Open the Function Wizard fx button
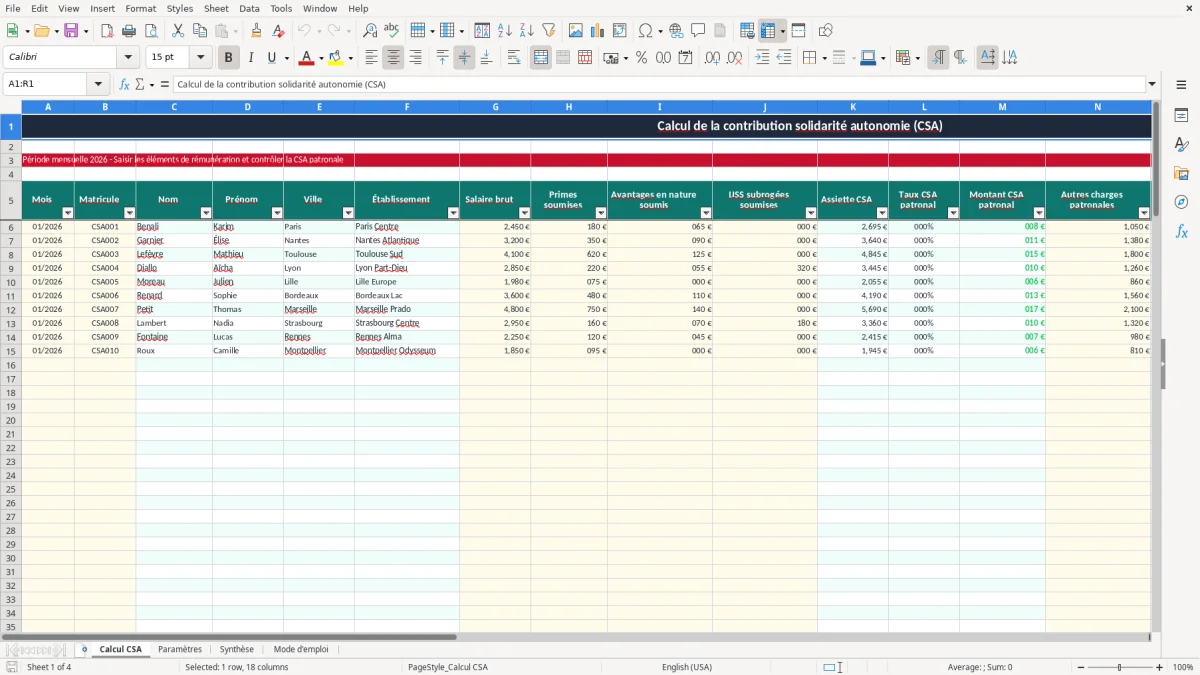This screenshot has height=675, width=1200. pyautogui.click(x=124, y=84)
